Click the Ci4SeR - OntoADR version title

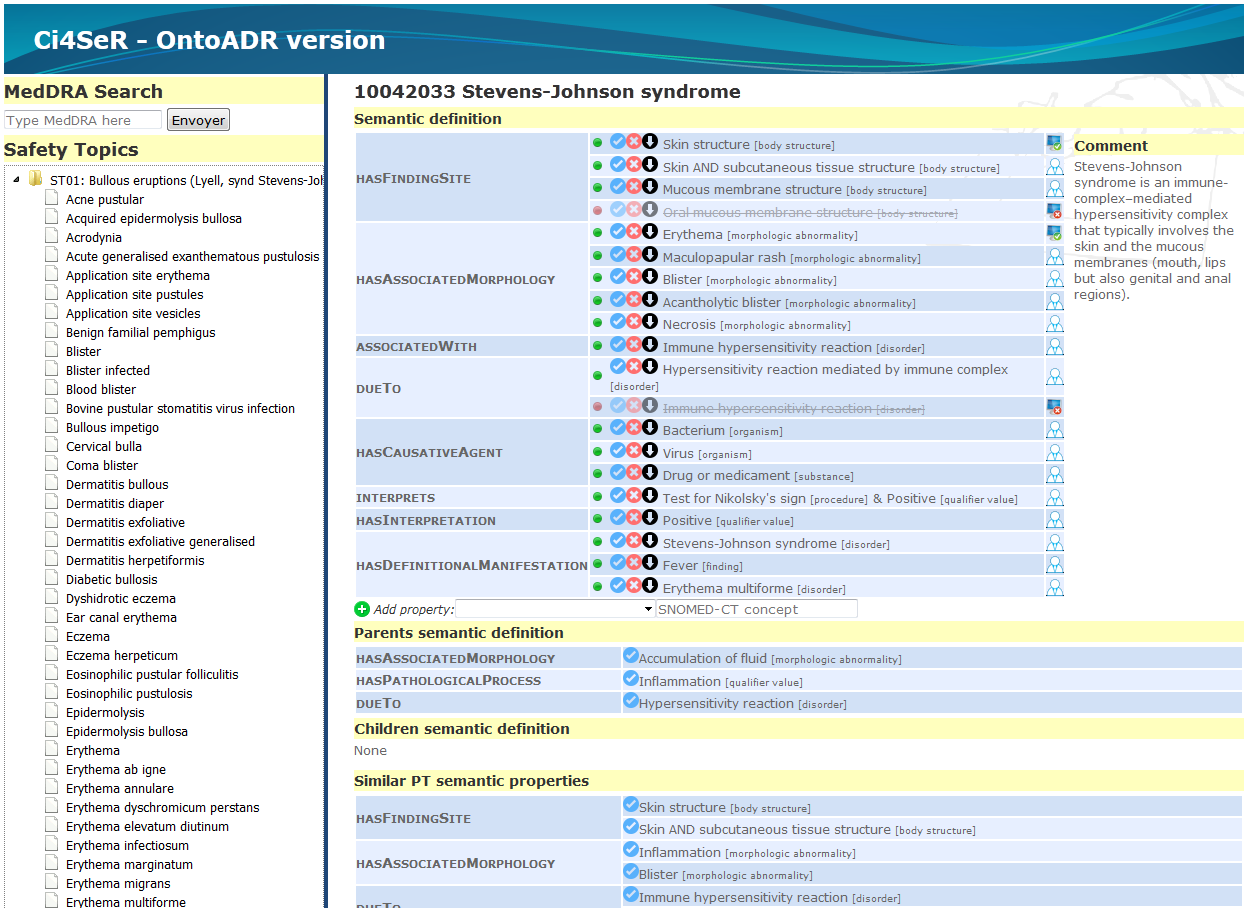pos(209,40)
